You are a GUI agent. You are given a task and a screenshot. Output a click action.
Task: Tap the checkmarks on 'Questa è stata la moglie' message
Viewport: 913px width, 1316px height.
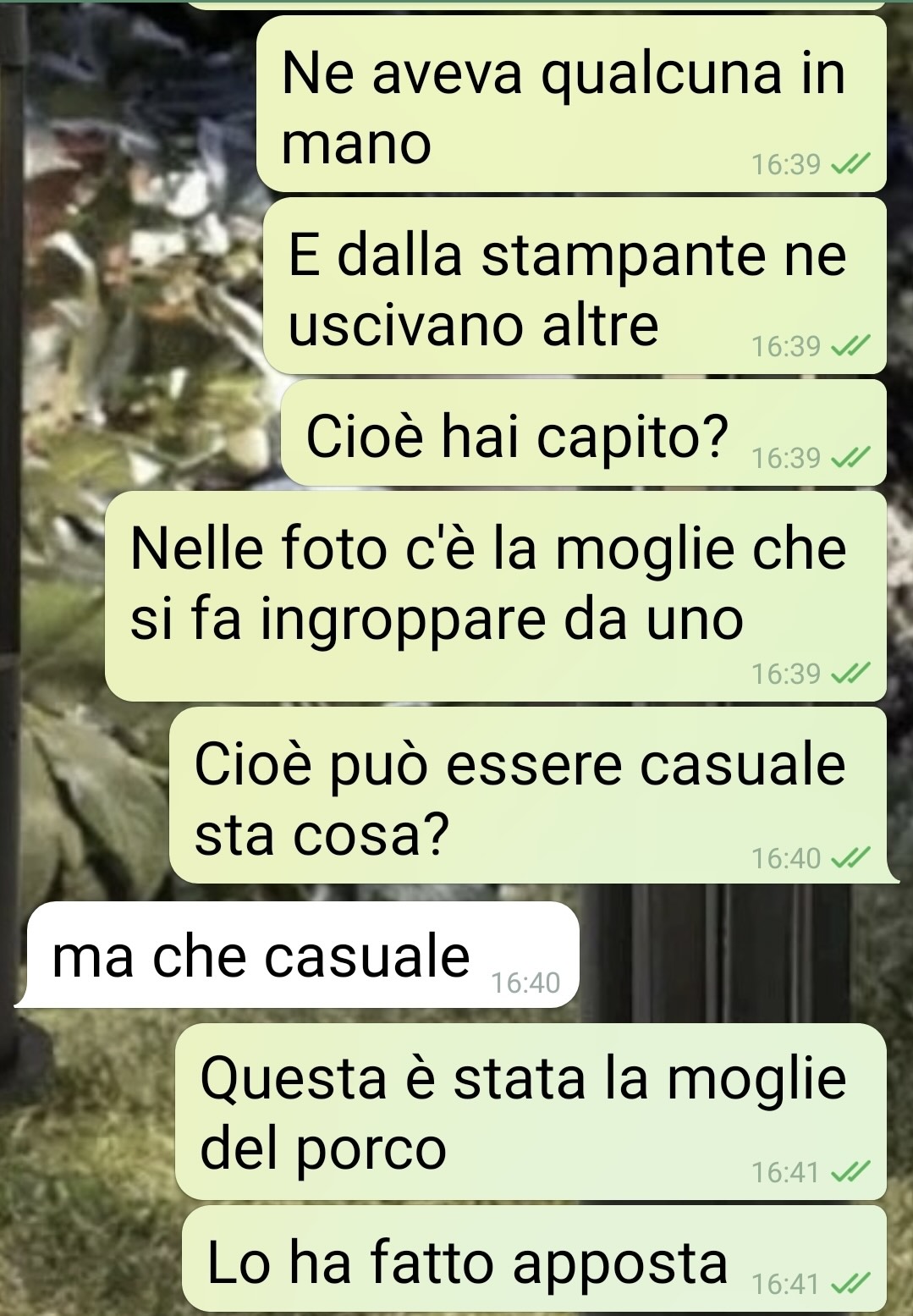(x=850, y=1172)
